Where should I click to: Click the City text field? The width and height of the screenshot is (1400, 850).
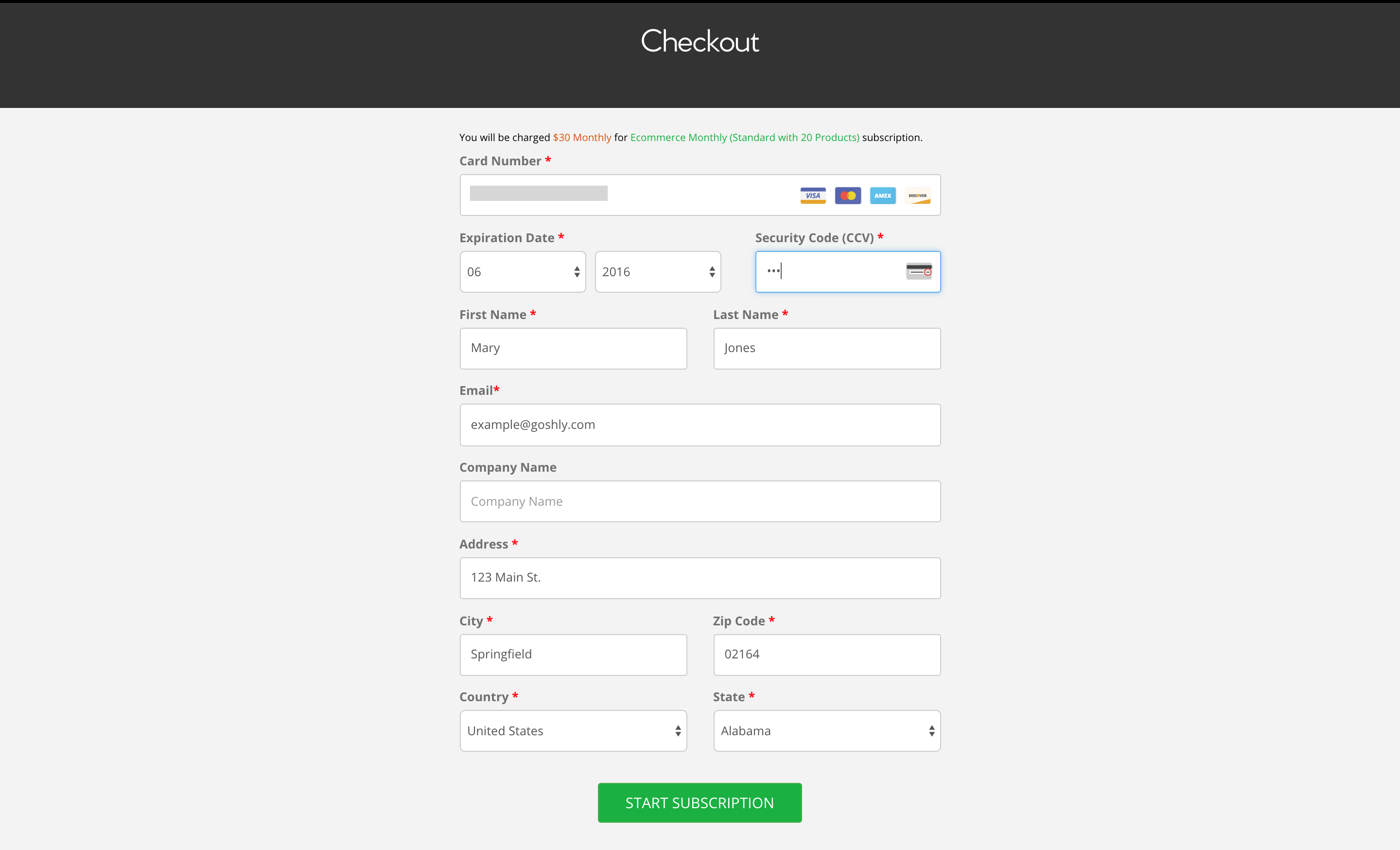(x=573, y=655)
